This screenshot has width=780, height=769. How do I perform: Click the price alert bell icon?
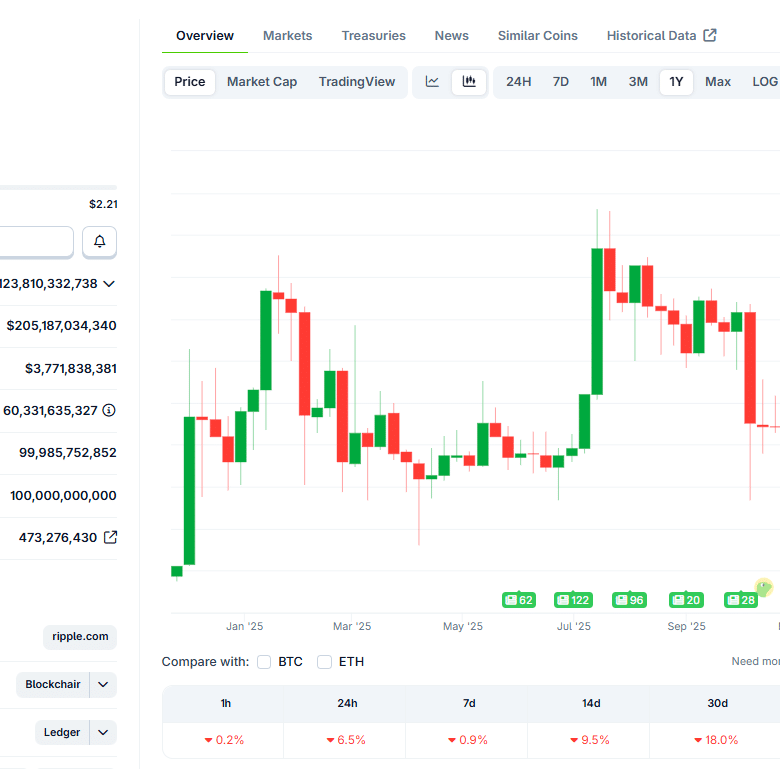pos(99,241)
